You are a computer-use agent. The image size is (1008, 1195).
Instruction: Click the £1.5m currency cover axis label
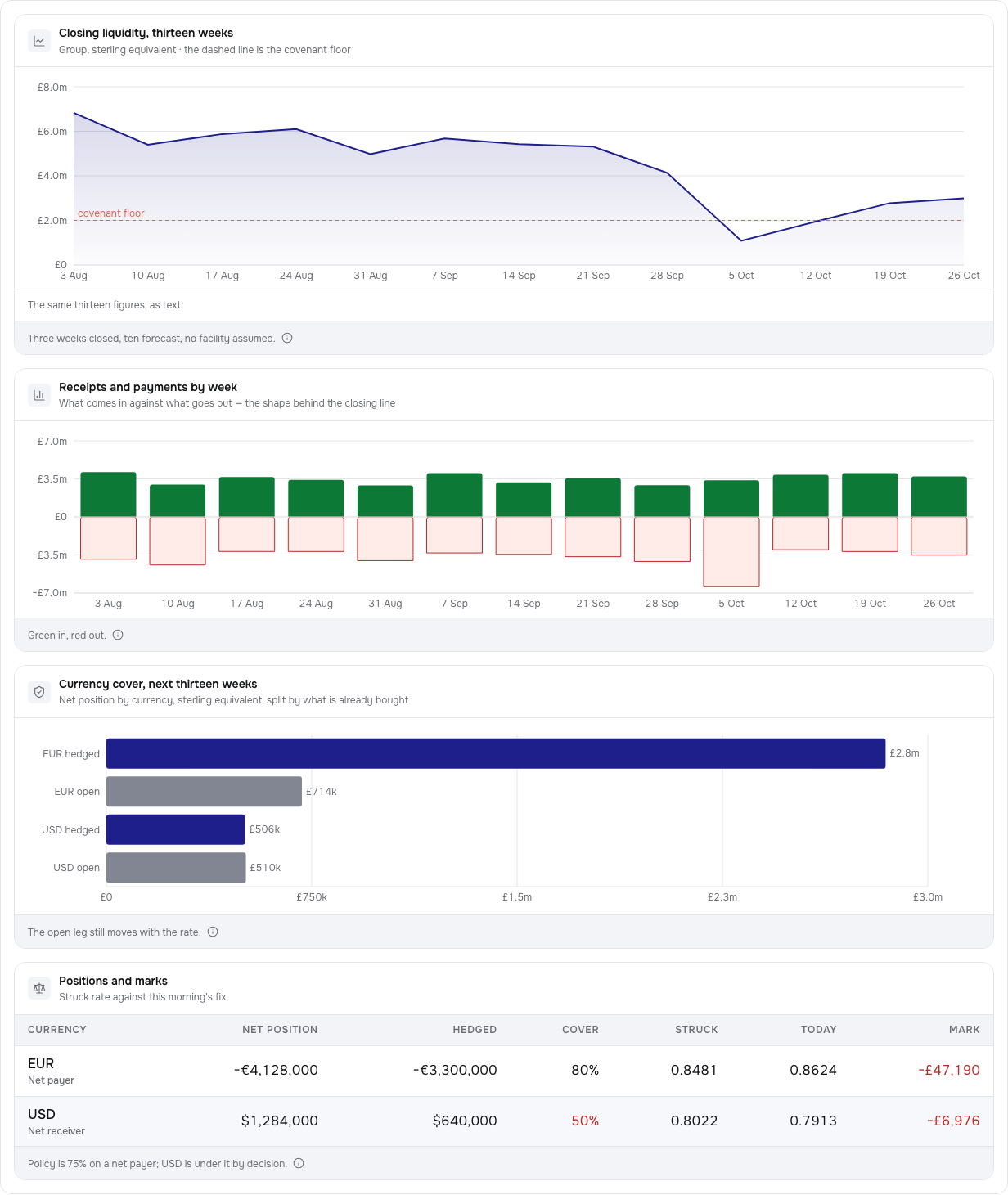pos(517,897)
